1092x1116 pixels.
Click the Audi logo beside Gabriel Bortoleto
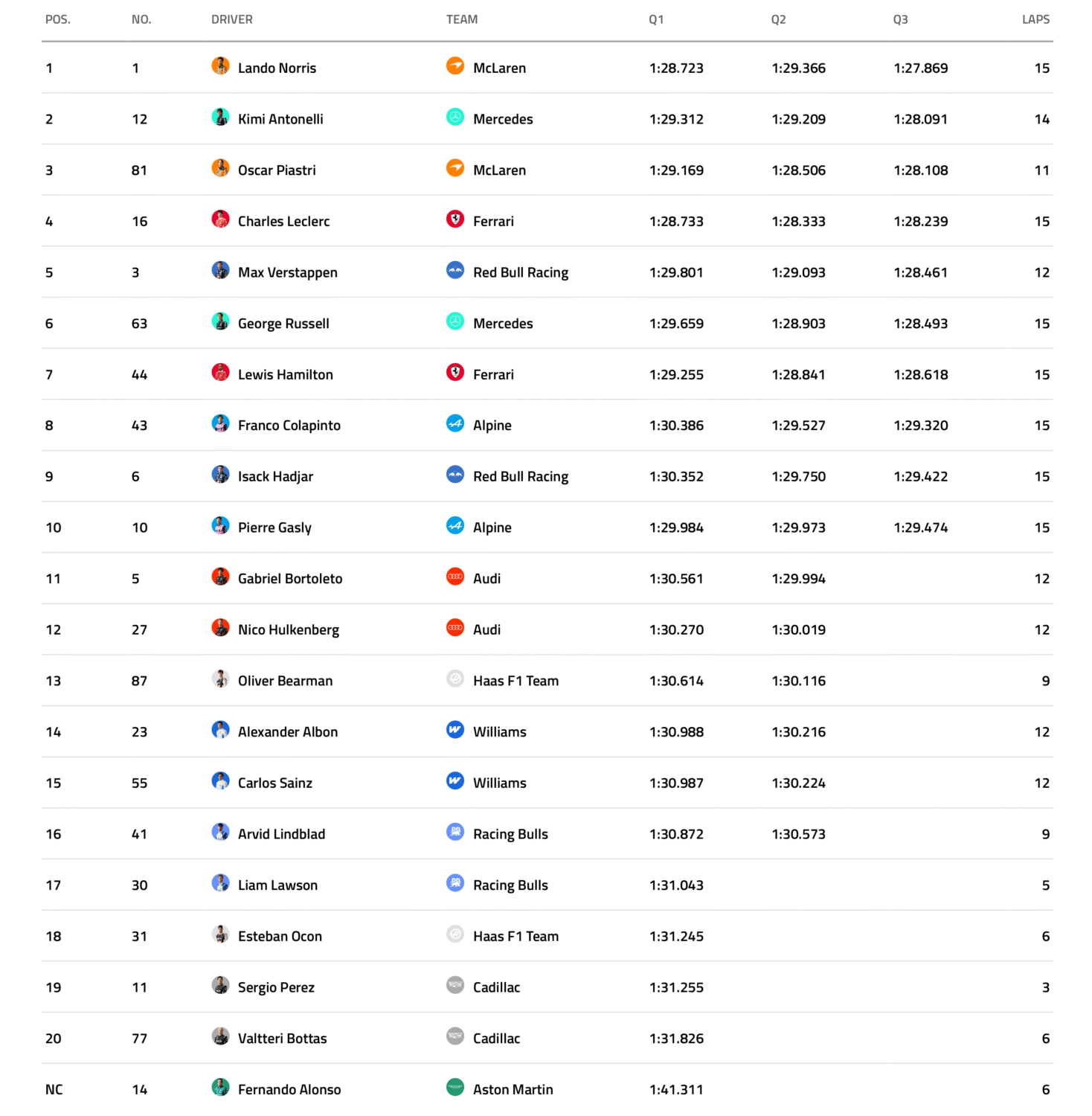tap(455, 577)
